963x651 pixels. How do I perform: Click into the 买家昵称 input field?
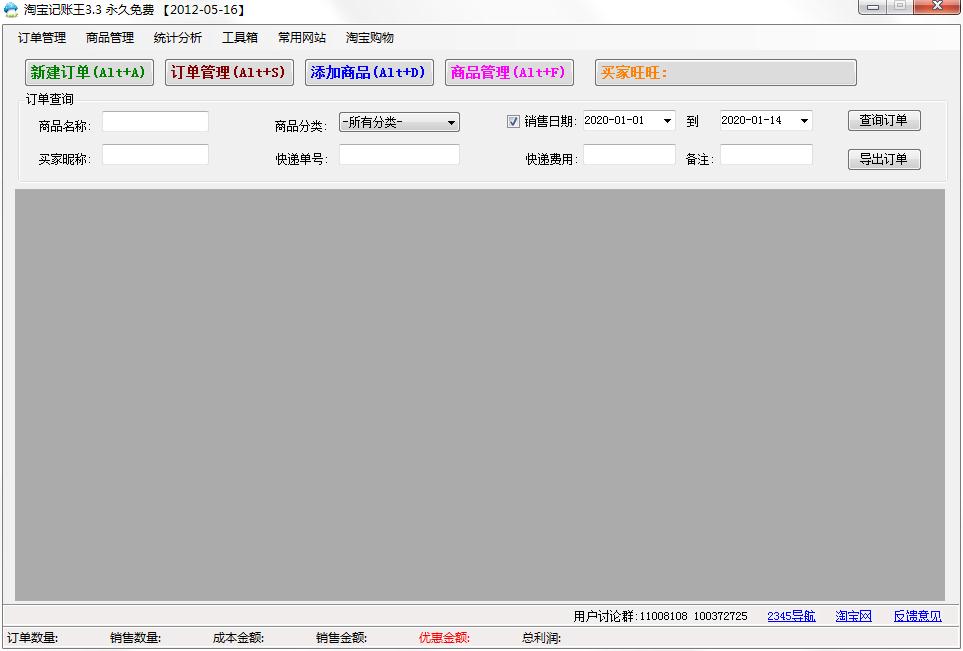[155, 155]
